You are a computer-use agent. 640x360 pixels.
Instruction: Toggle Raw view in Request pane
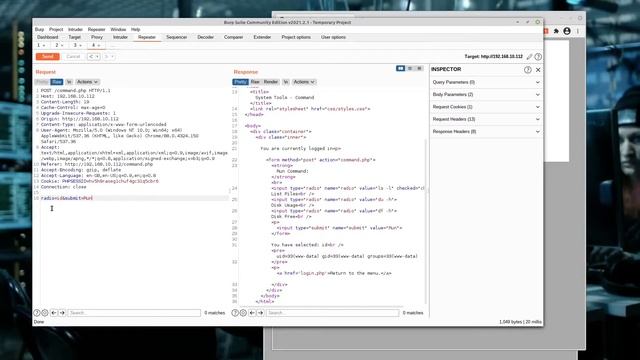pos(57,82)
